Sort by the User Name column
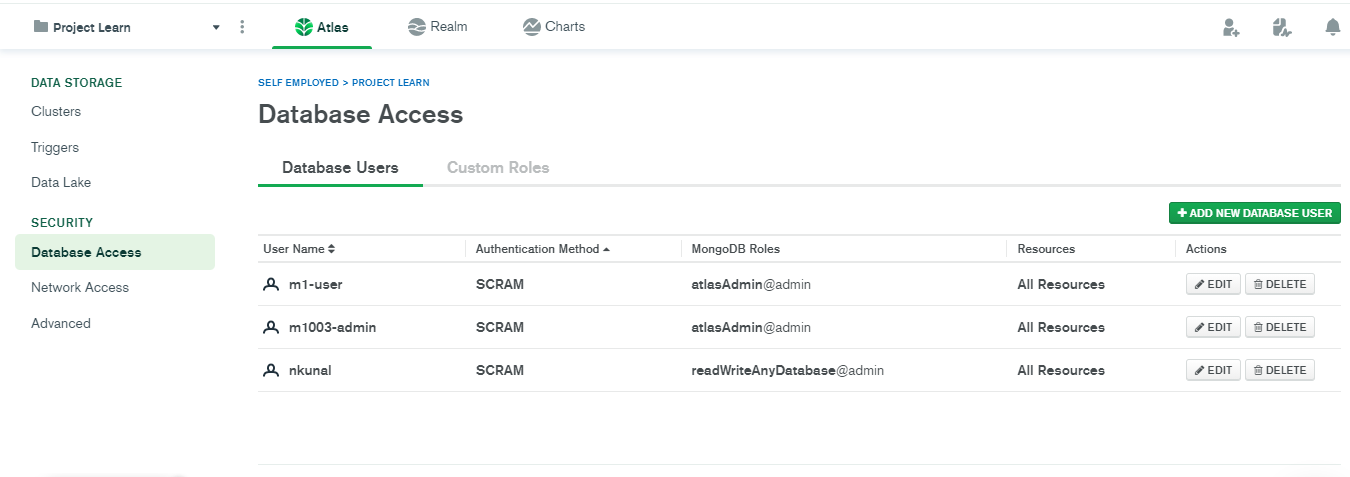Image resolution: width=1350 pixels, height=477 pixels. (x=299, y=249)
